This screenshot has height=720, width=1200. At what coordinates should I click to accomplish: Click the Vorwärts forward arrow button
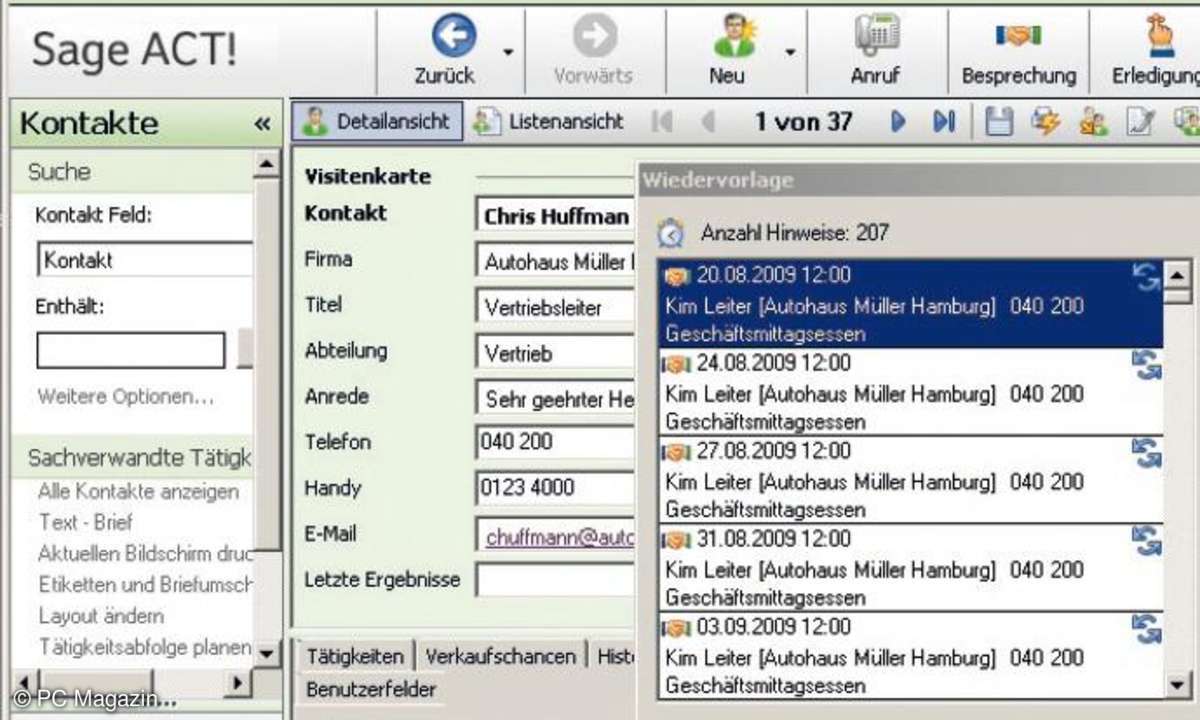click(x=594, y=38)
